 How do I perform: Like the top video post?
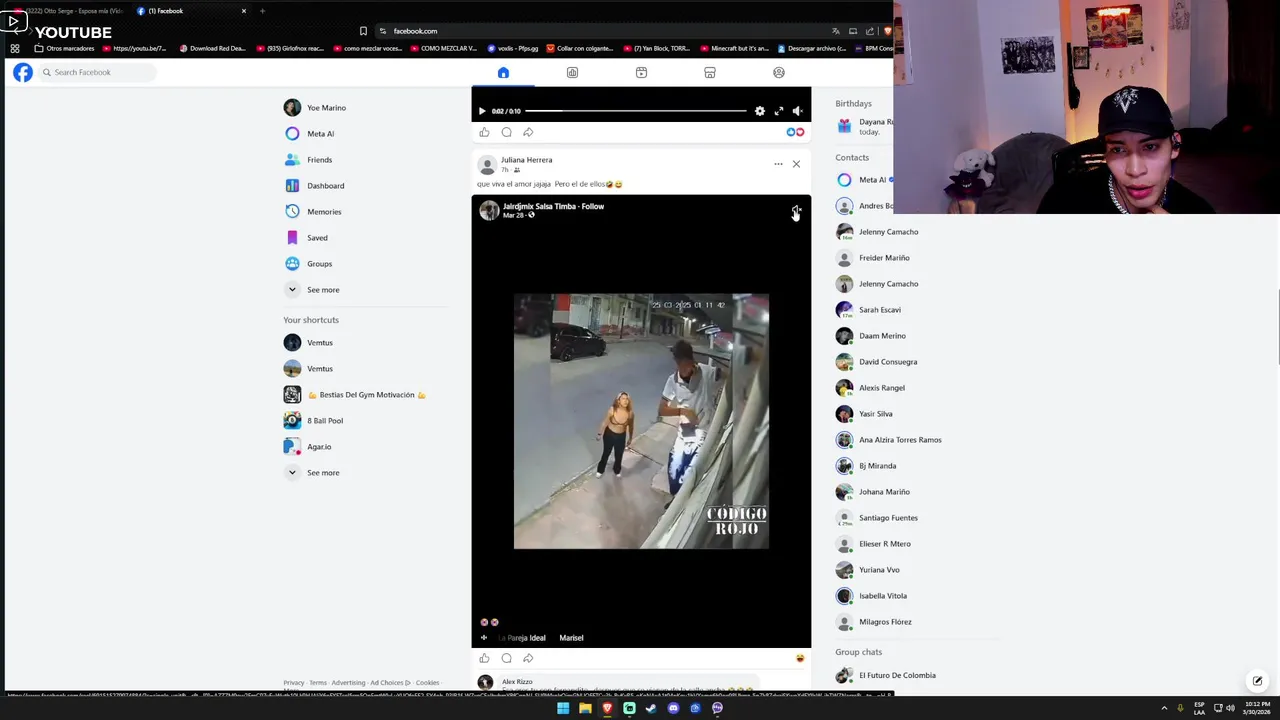point(484,132)
